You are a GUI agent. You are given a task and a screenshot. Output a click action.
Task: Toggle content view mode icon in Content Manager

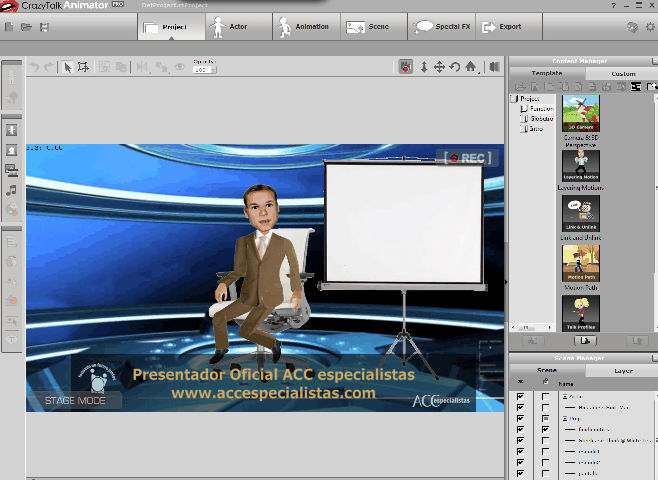point(636,87)
